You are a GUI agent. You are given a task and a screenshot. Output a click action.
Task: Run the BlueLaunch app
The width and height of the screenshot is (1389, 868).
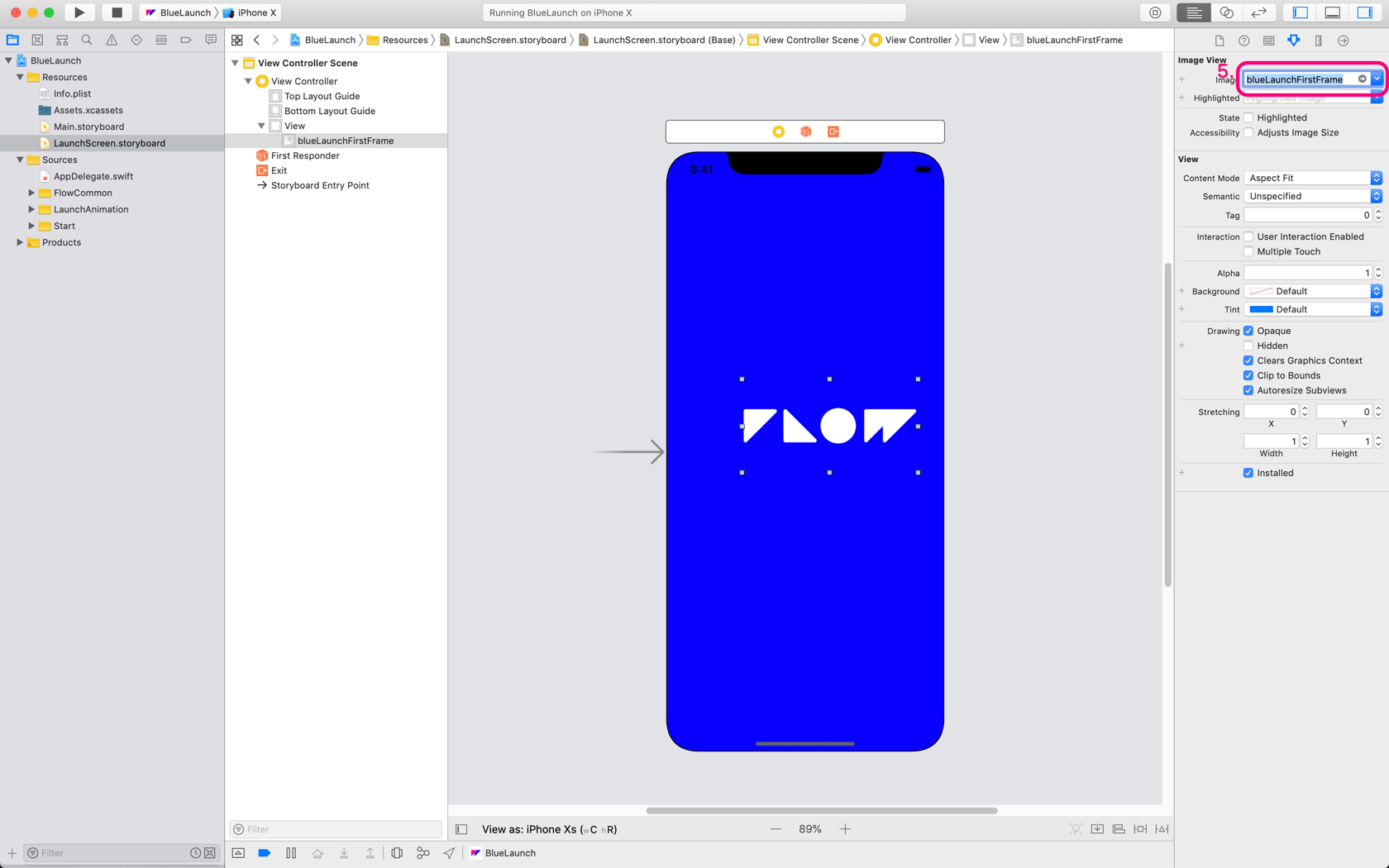(79, 12)
